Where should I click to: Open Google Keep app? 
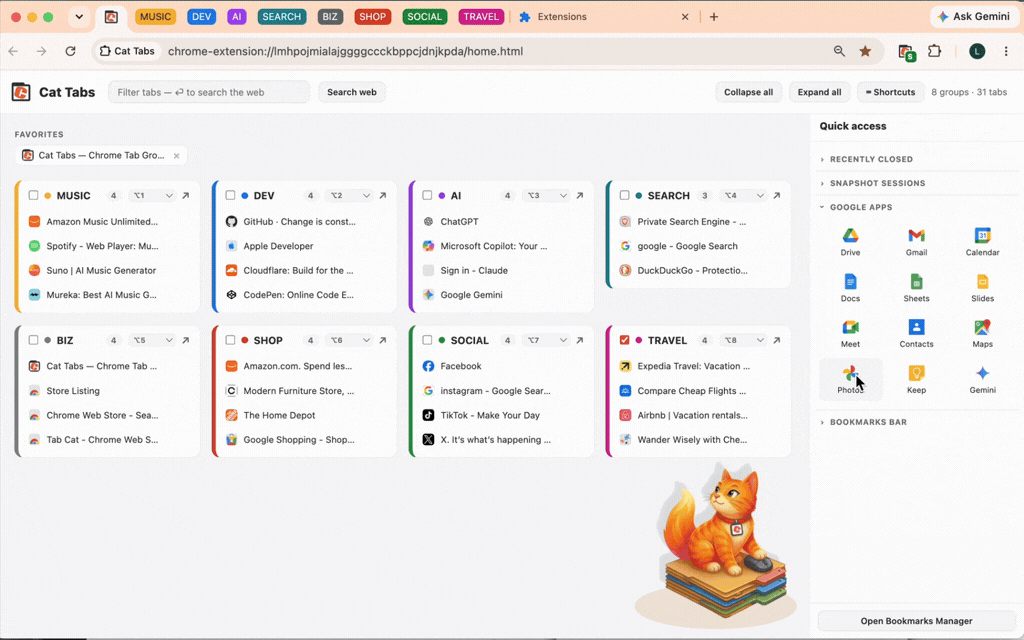916,379
